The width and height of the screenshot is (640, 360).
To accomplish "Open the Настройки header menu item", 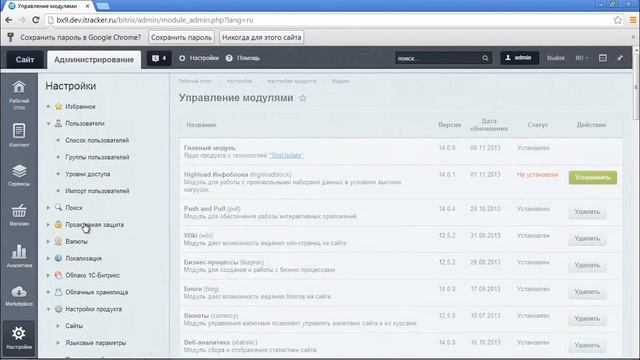I will 199,58.
